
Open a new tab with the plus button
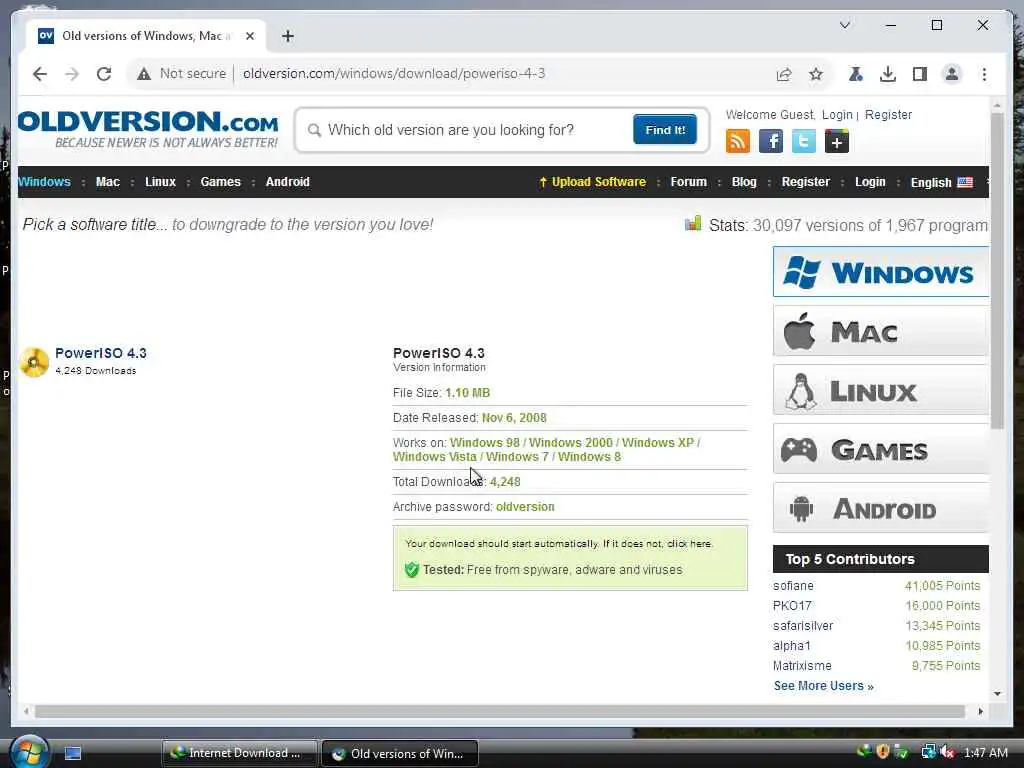287,36
